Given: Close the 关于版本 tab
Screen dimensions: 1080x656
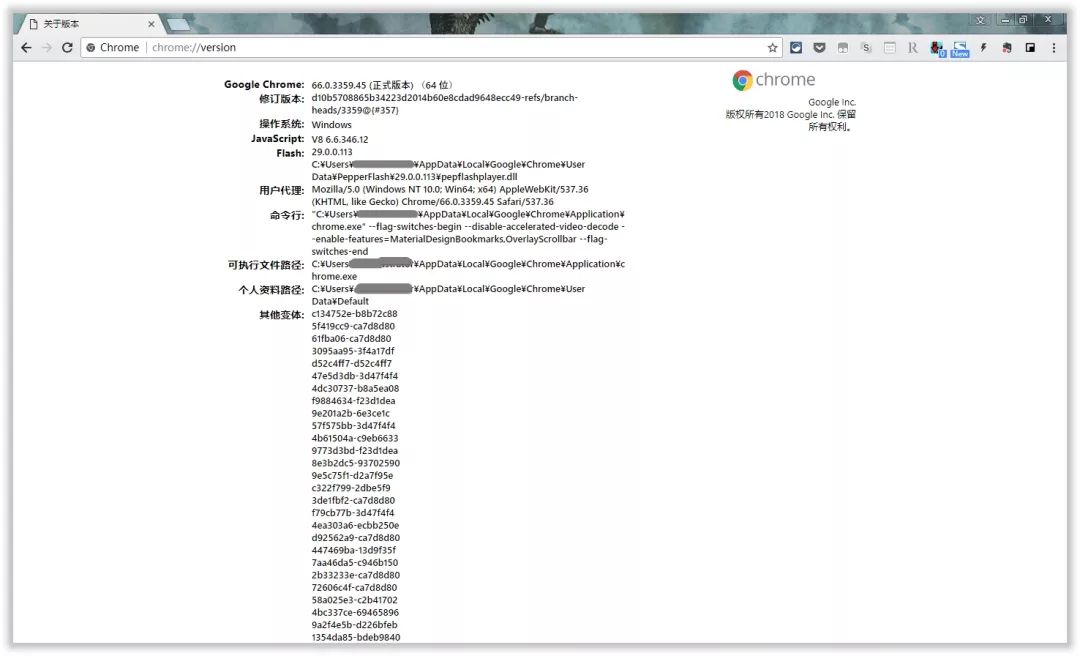Looking at the screenshot, I should tap(151, 24).
